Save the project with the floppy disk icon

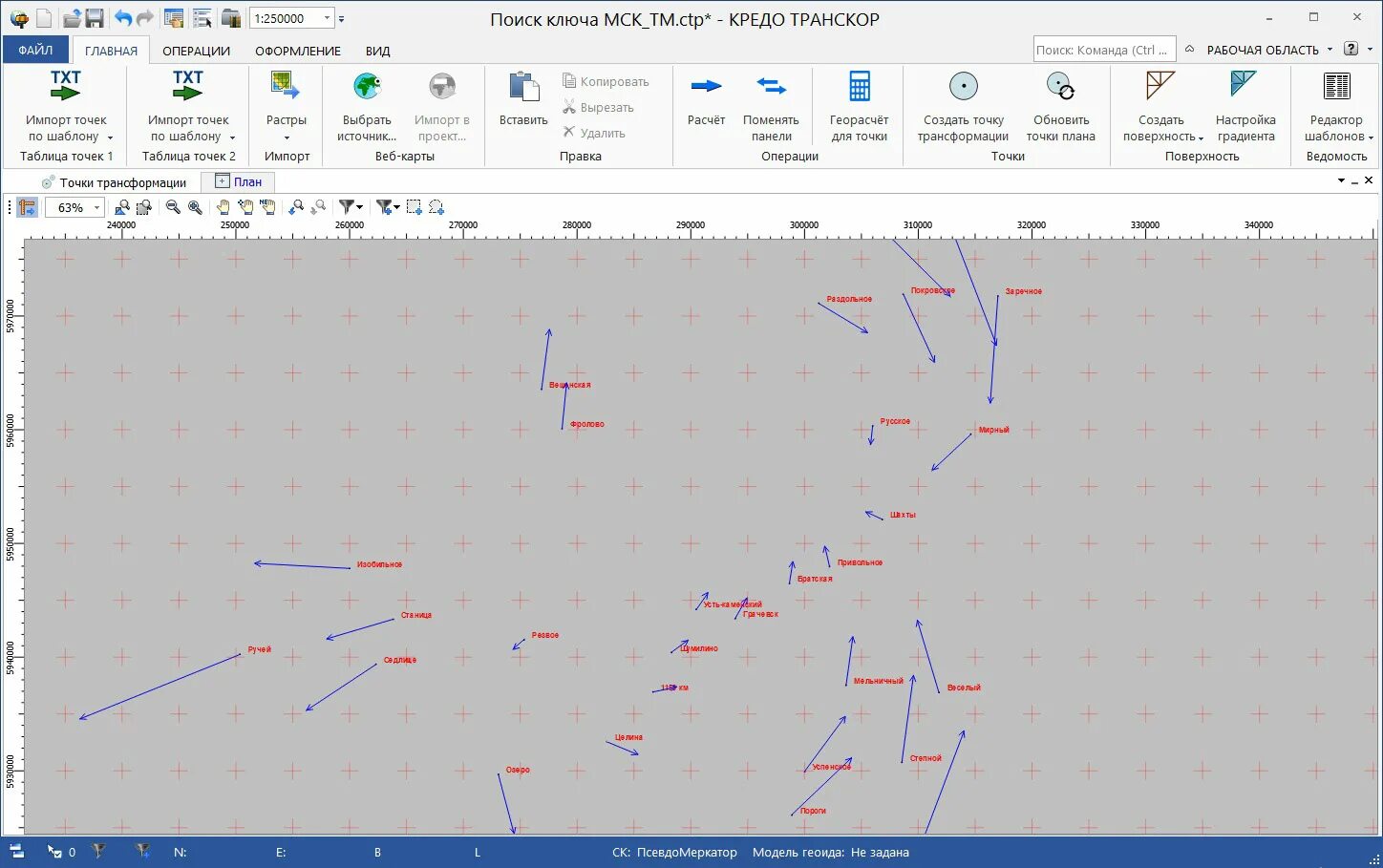[95, 18]
